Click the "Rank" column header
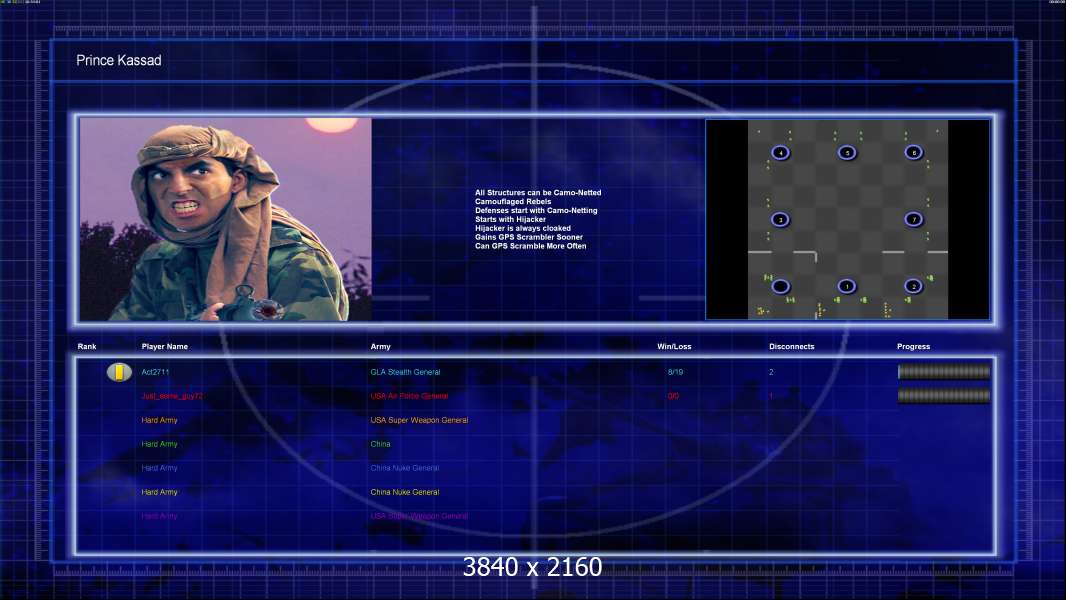This screenshot has height=600, width=1066. pyautogui.click(x=87, y=347)
